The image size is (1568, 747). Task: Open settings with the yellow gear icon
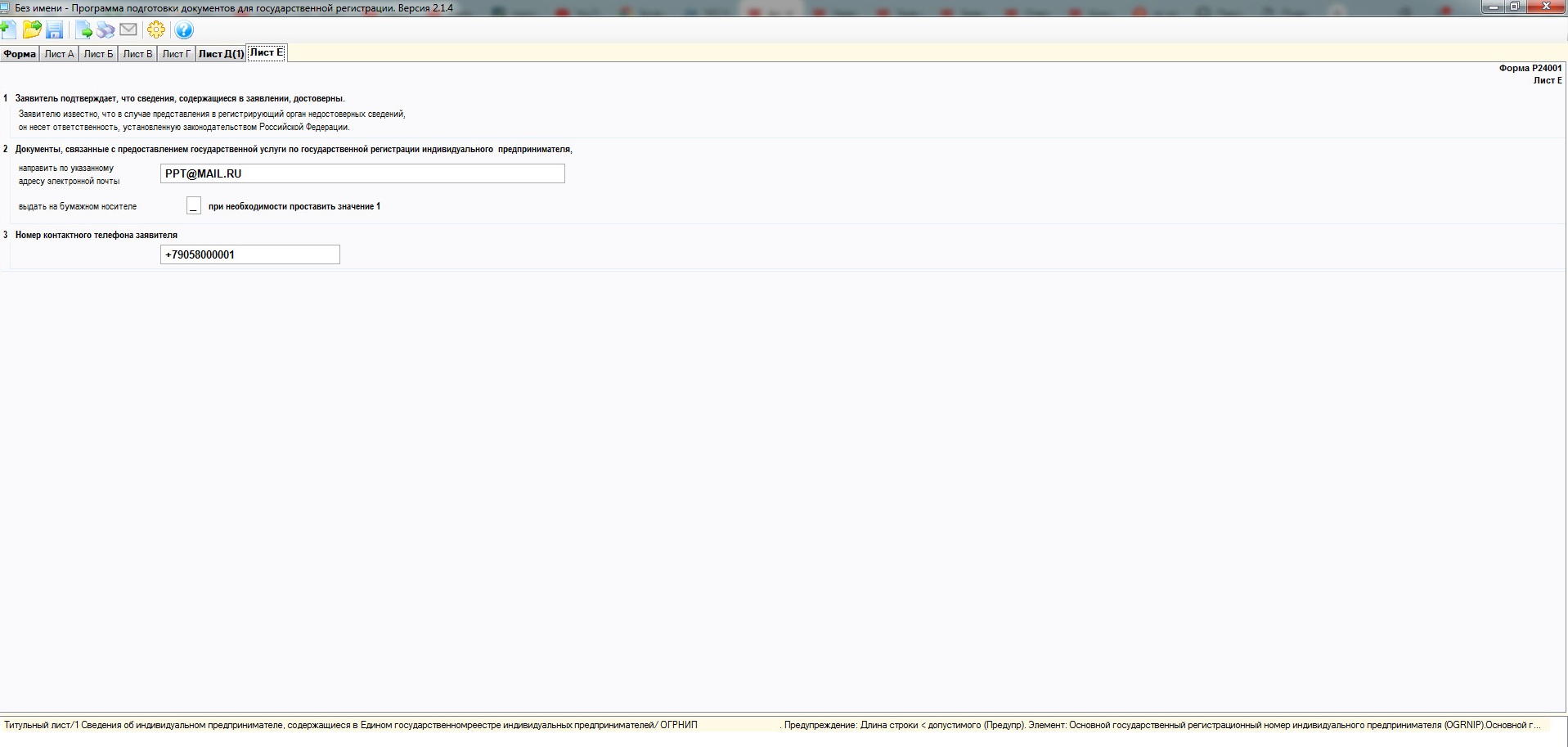point(156,30)
